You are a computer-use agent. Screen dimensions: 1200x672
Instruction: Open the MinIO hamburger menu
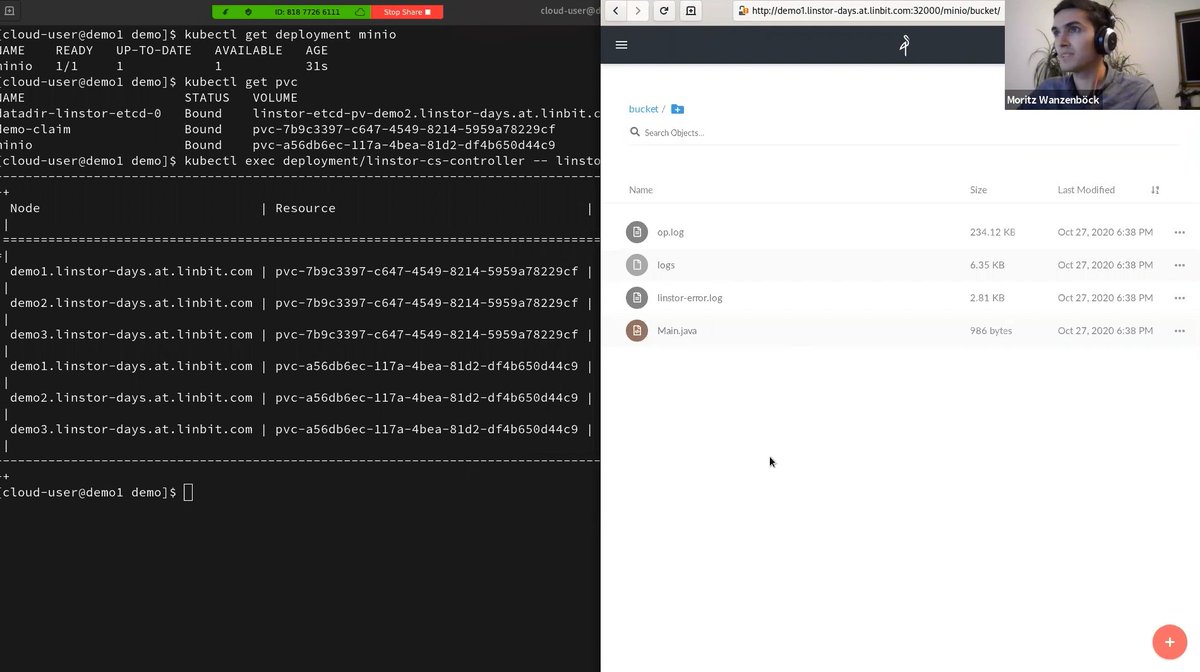coord(622,45)
